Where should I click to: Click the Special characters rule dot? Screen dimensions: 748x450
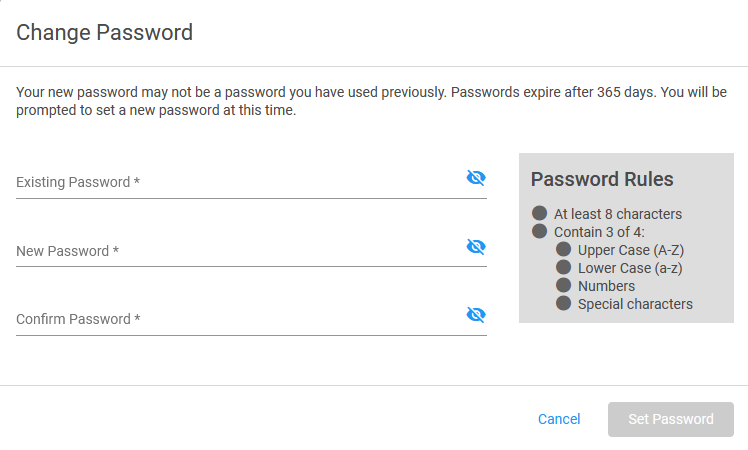pos(563,303)
